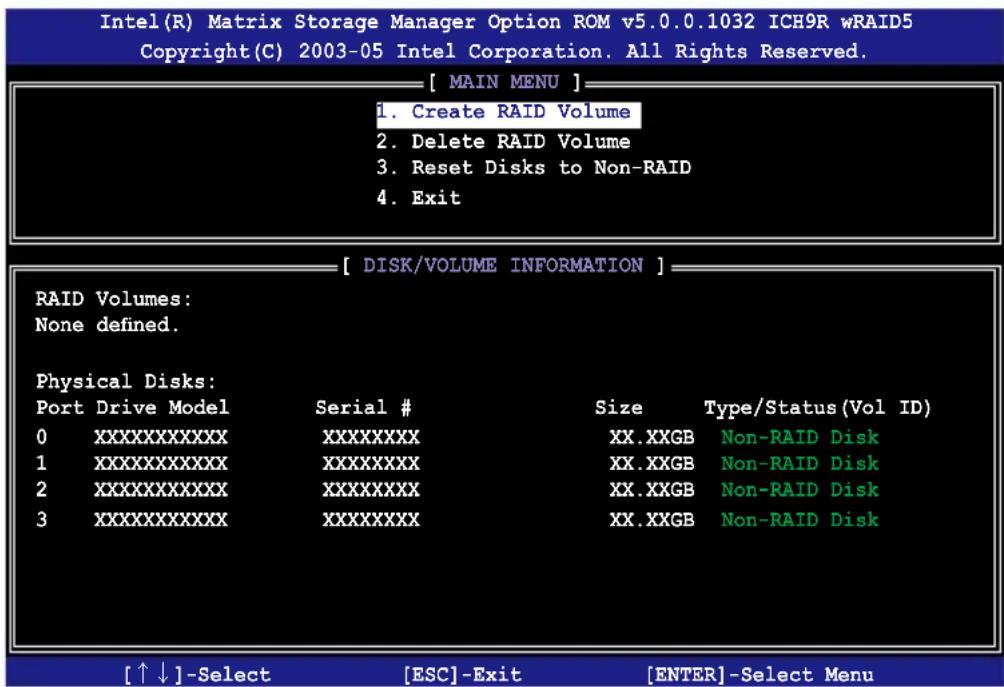Click port number 0 in disk list
1004x687 pixels.
click(x=42, y=437)
